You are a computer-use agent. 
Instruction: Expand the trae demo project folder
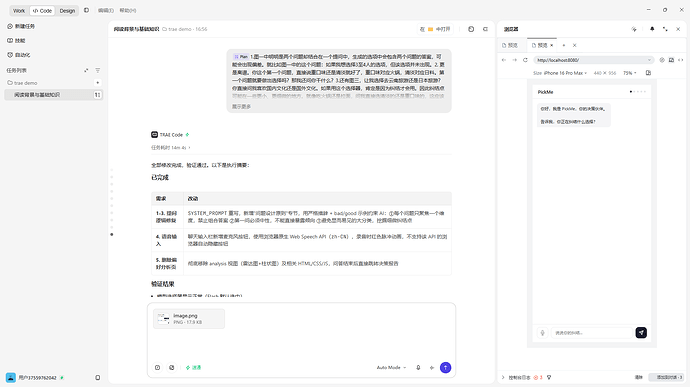[22, 83]
